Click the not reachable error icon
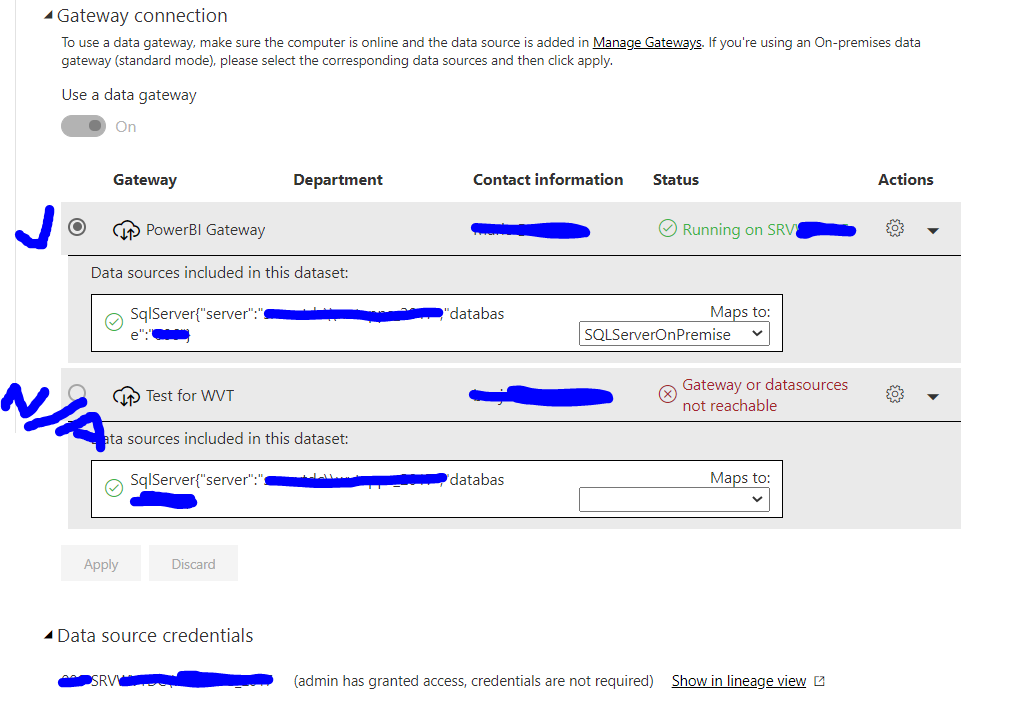 tap(667, 394)
